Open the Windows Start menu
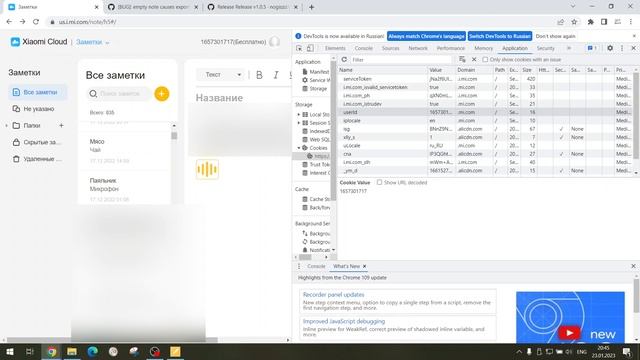 [x=10, y=351]
